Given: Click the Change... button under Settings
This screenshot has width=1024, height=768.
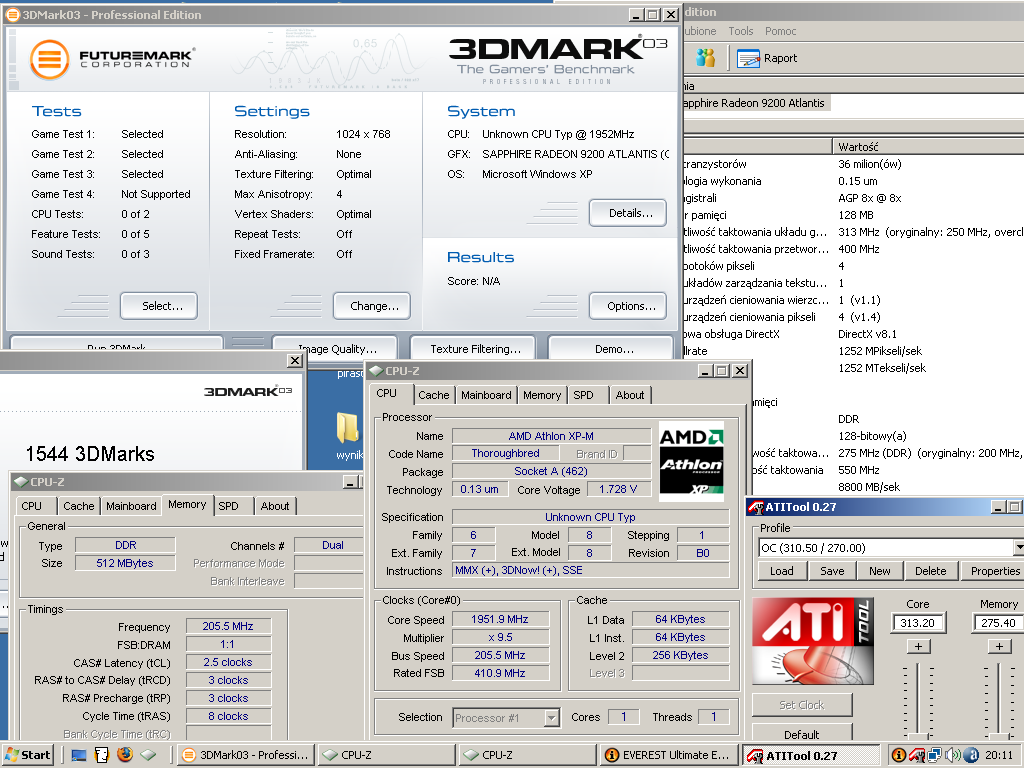Looking at the screenshot, I should pos(372,306).
